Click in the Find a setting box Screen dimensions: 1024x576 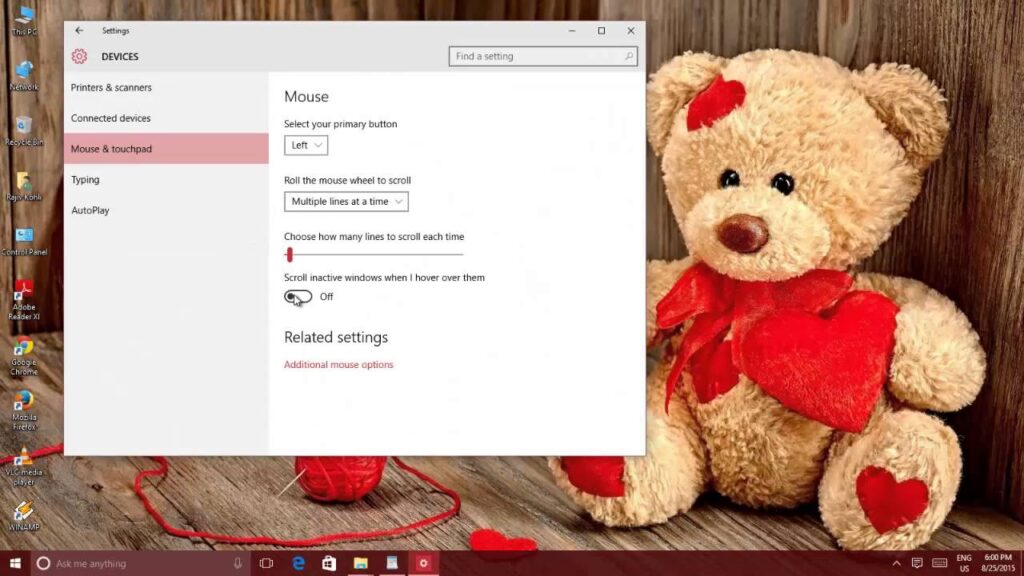tap(543, 56)
